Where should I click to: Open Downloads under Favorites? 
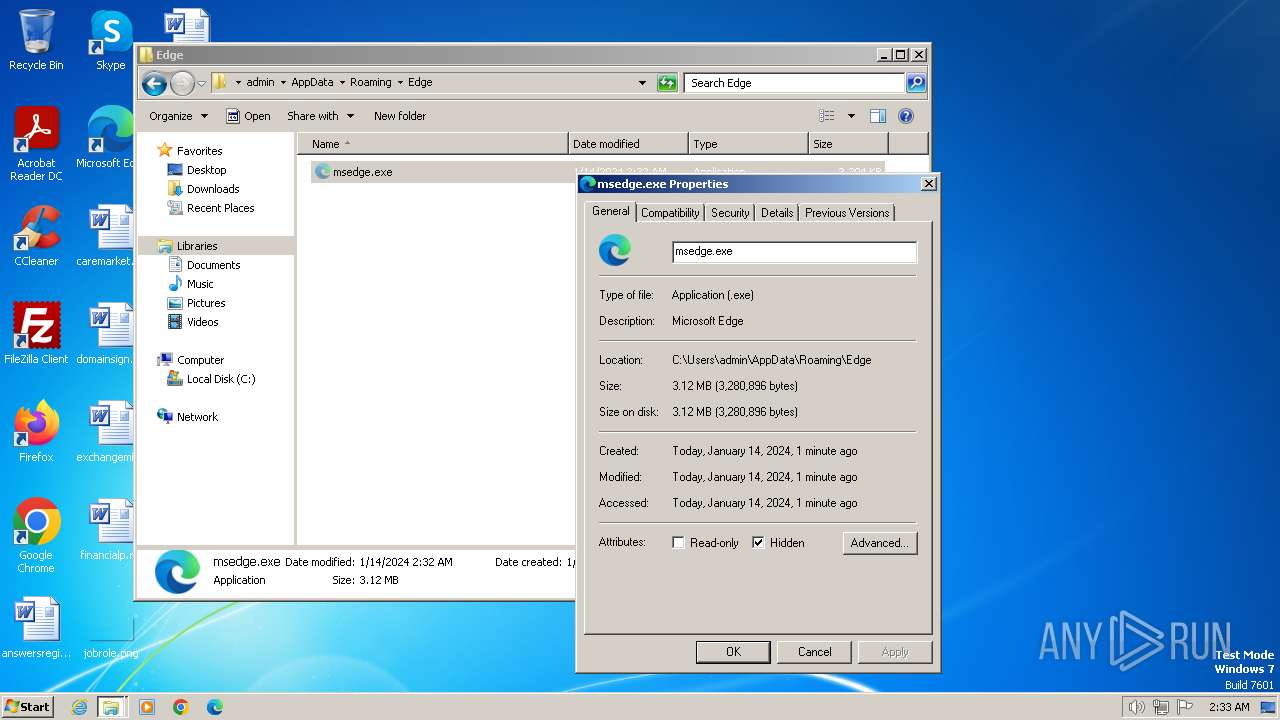pos(203,189)
